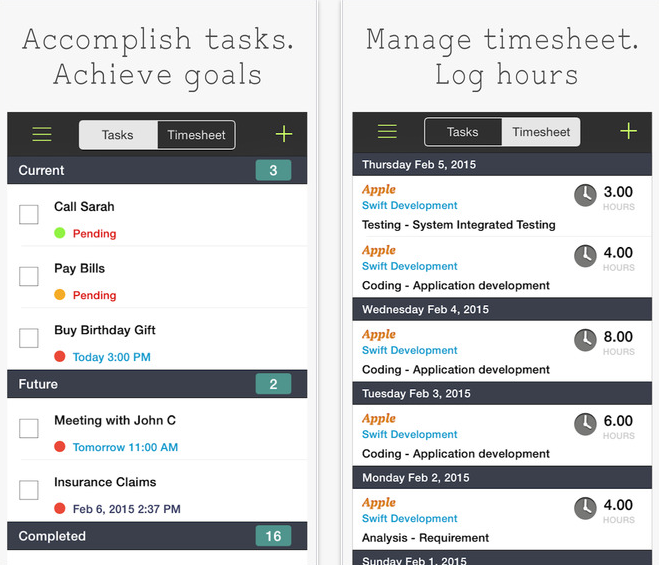The width and height of the screenshot is (659, 565).
Task: Click clock icon beside 8.00 hours entry
Action: (585, 340)
